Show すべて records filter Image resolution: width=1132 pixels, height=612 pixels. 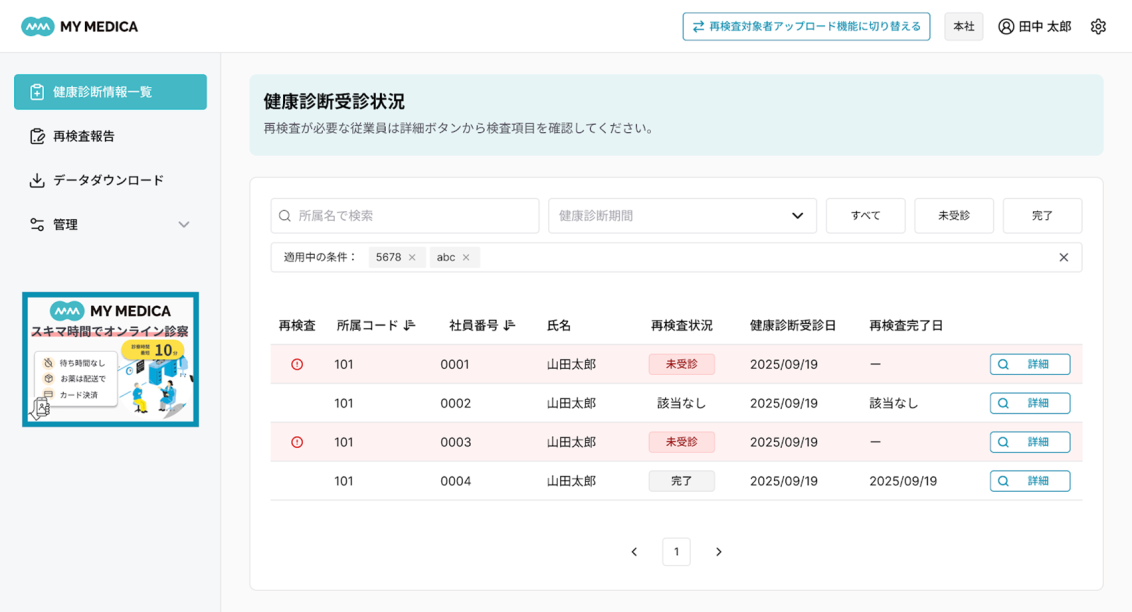(865, 216)
